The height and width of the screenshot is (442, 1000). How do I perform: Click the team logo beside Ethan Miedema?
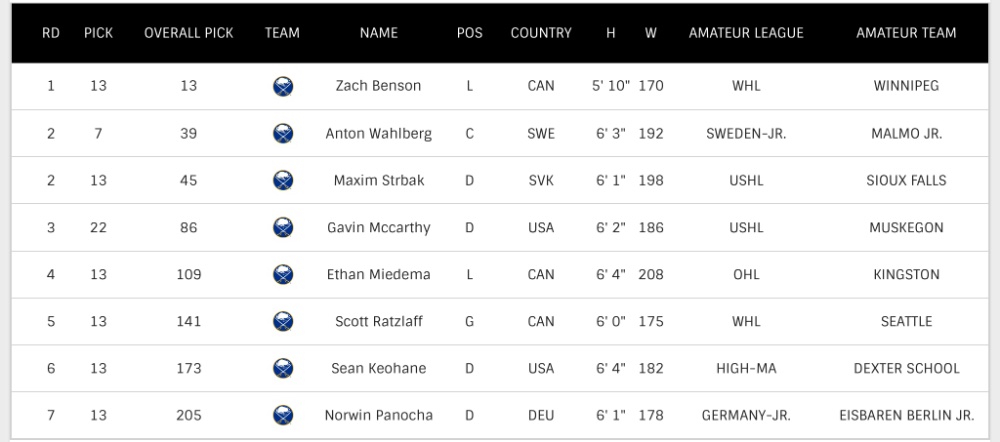point(283,274)
